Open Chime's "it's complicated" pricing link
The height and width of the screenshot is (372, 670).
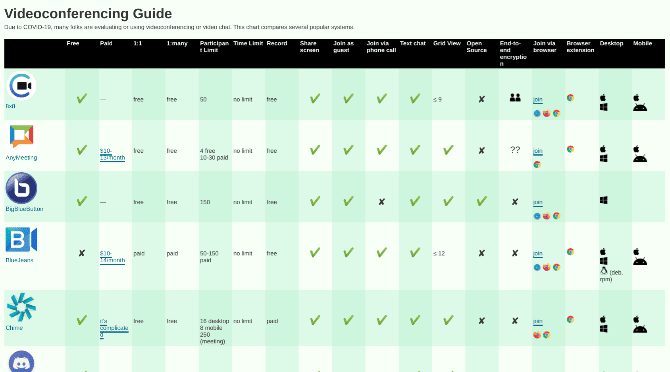(114, 328)
